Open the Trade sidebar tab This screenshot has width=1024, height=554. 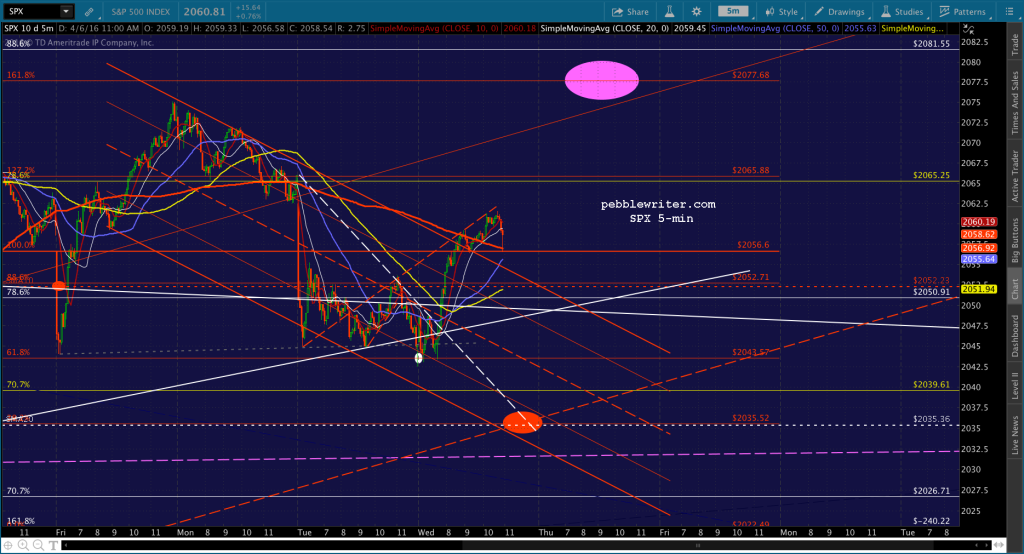pyautogui.click(x=1015, y=44)
